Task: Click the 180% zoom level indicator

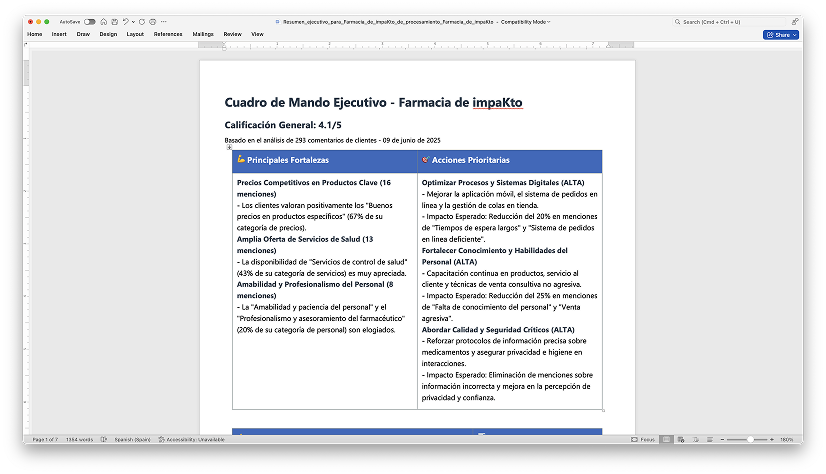Action: pos(786,439)
